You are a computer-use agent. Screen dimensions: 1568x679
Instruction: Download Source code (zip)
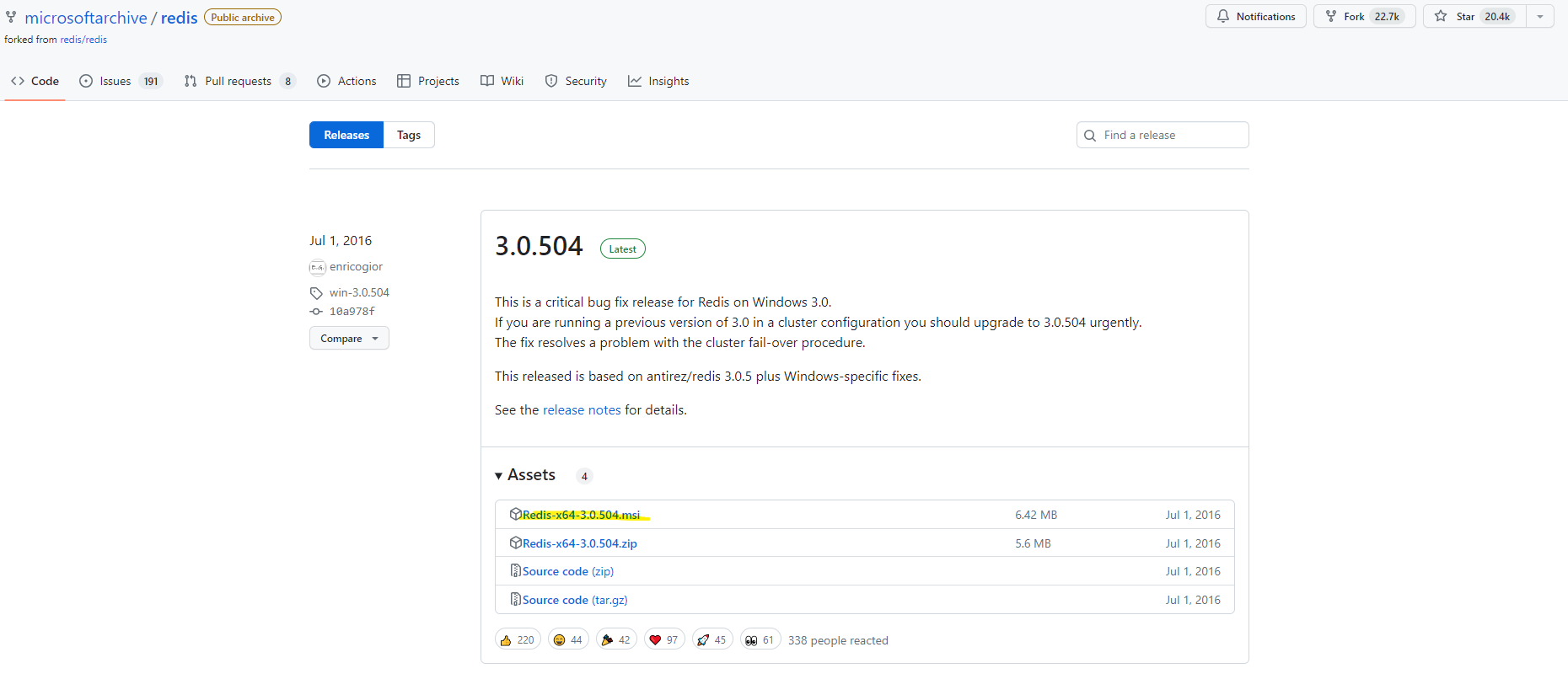point(568,571)
